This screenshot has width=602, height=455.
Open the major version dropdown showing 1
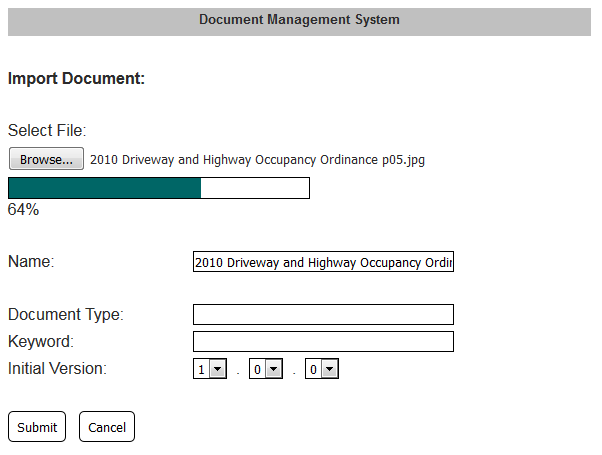[210, 369]
